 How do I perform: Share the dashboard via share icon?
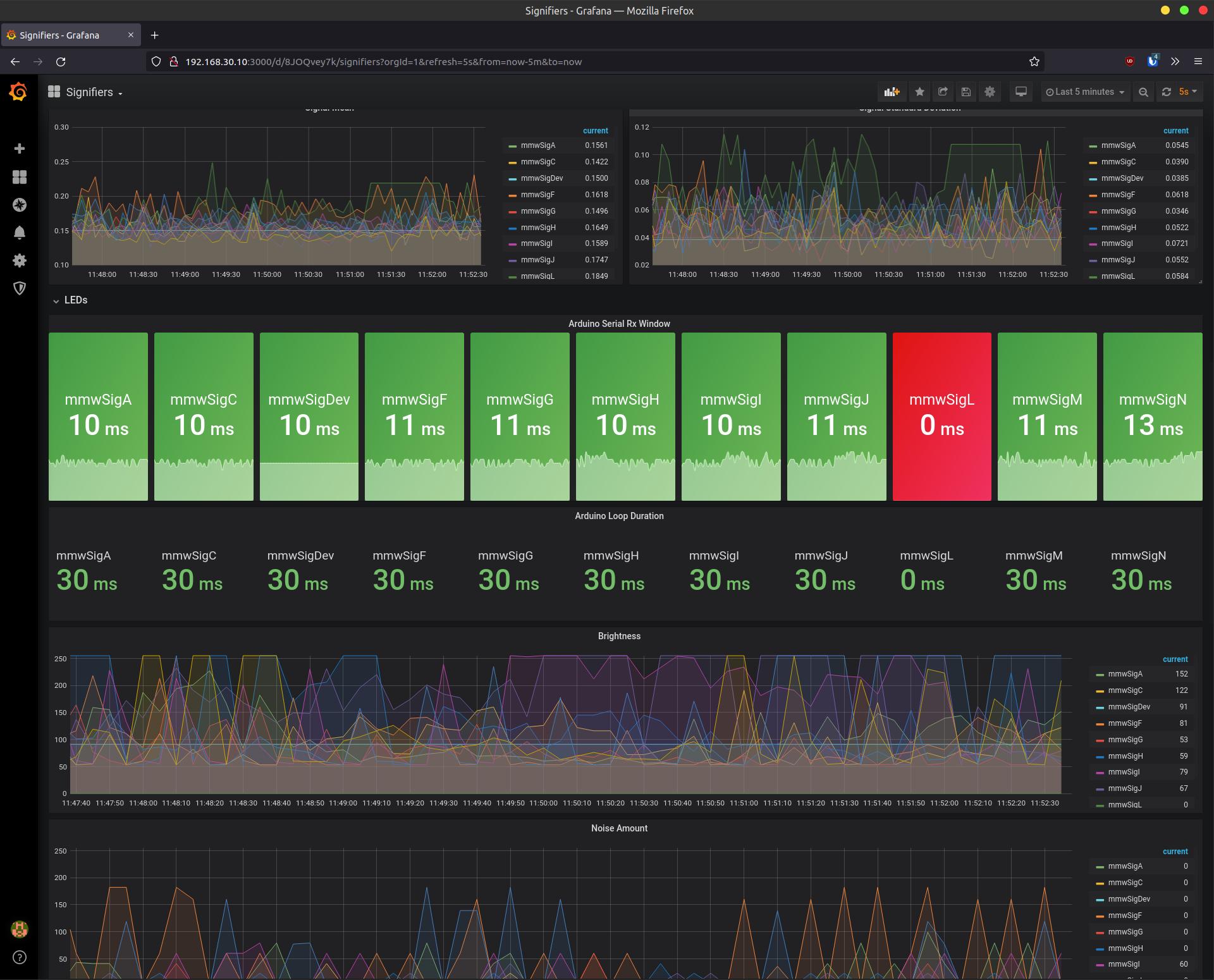coord(943,92)
